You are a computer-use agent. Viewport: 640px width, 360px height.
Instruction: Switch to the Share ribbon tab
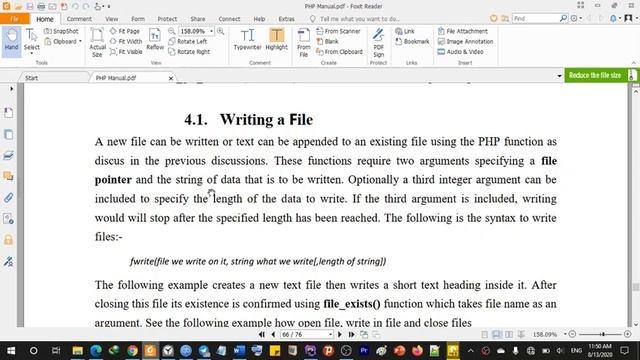[198, 19]
